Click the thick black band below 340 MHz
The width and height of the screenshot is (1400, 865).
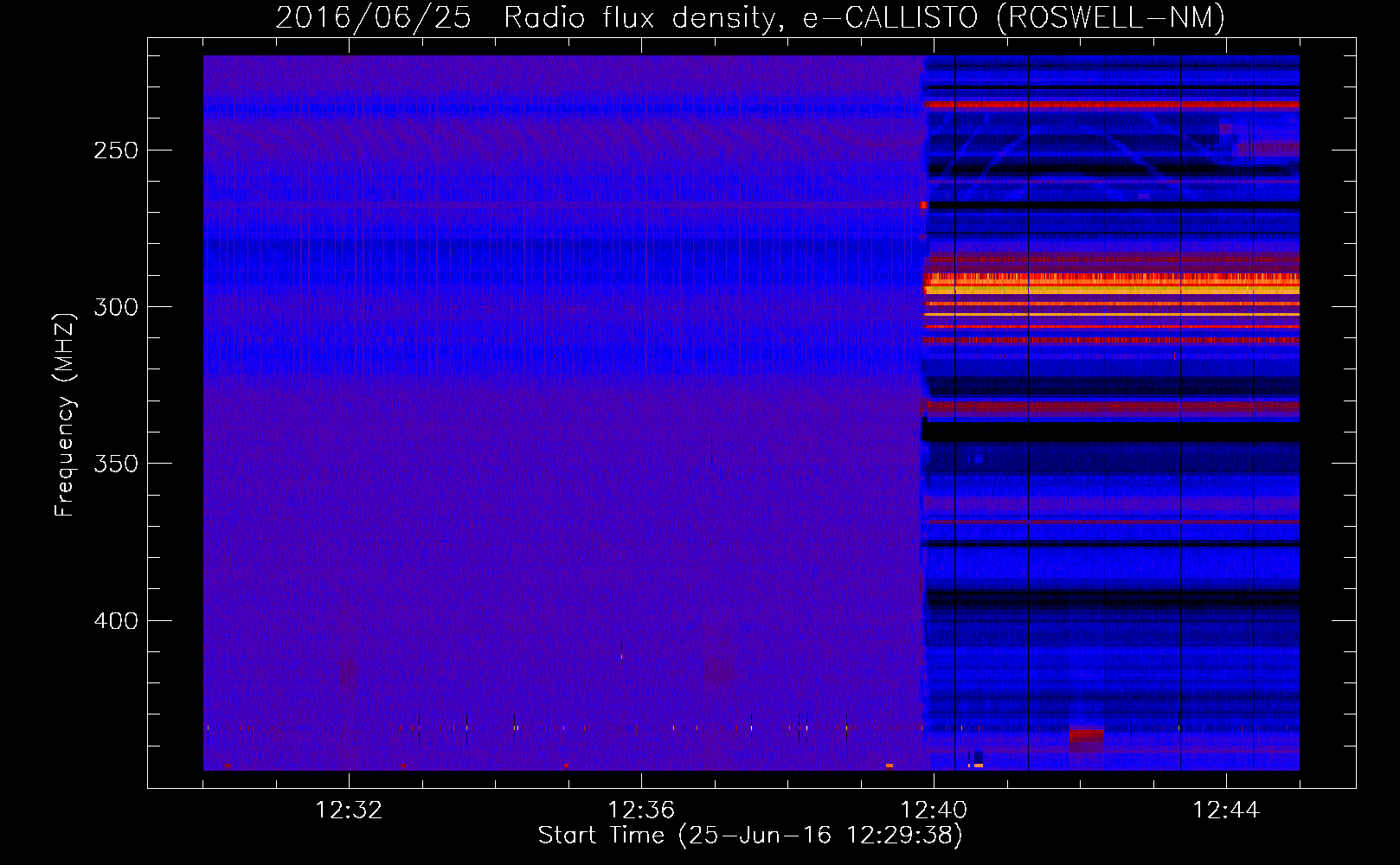[1112, 432]
